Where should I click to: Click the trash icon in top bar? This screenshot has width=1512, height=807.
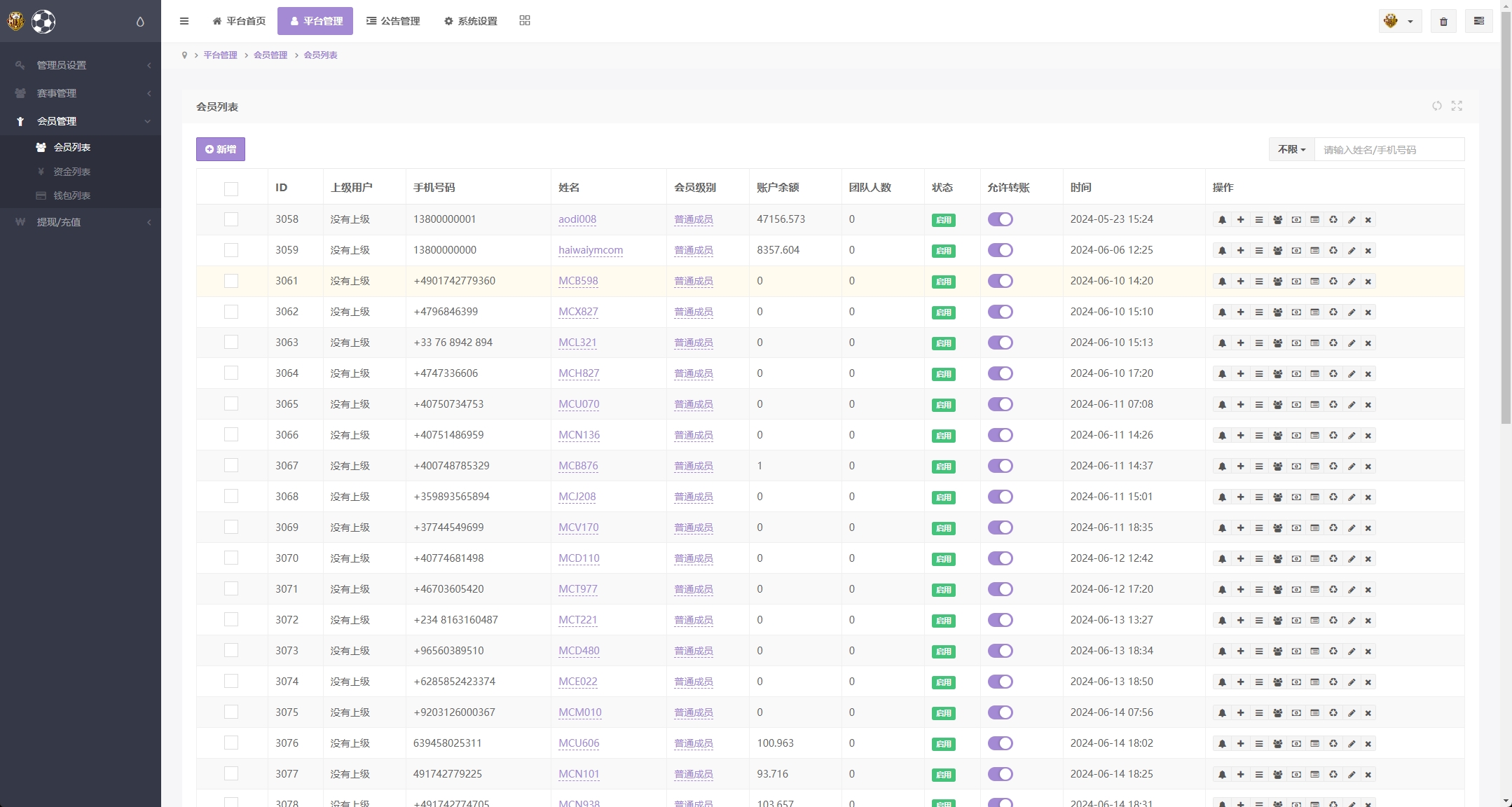point(1443,22)
